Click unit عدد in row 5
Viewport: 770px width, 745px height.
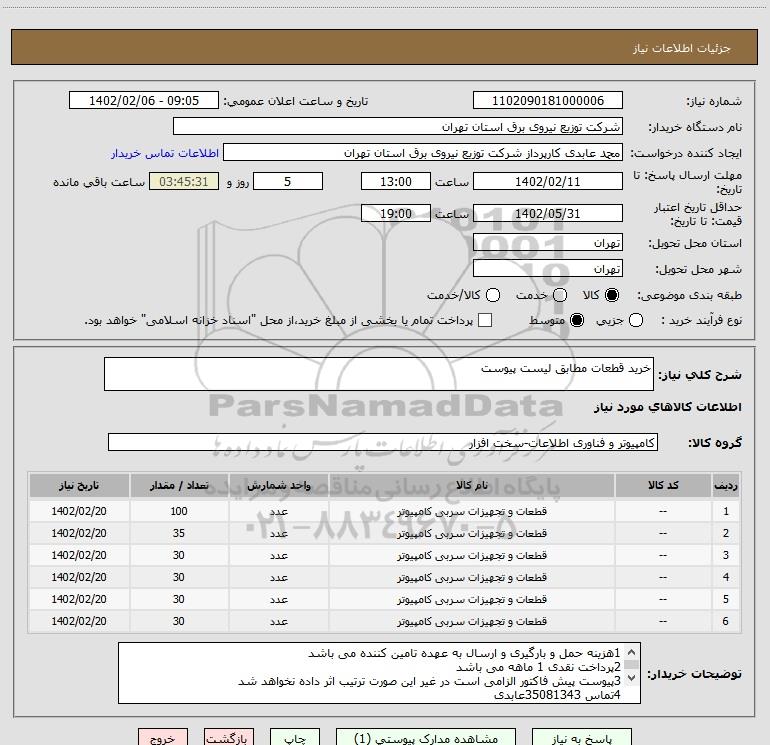click(x=278, y=600)
